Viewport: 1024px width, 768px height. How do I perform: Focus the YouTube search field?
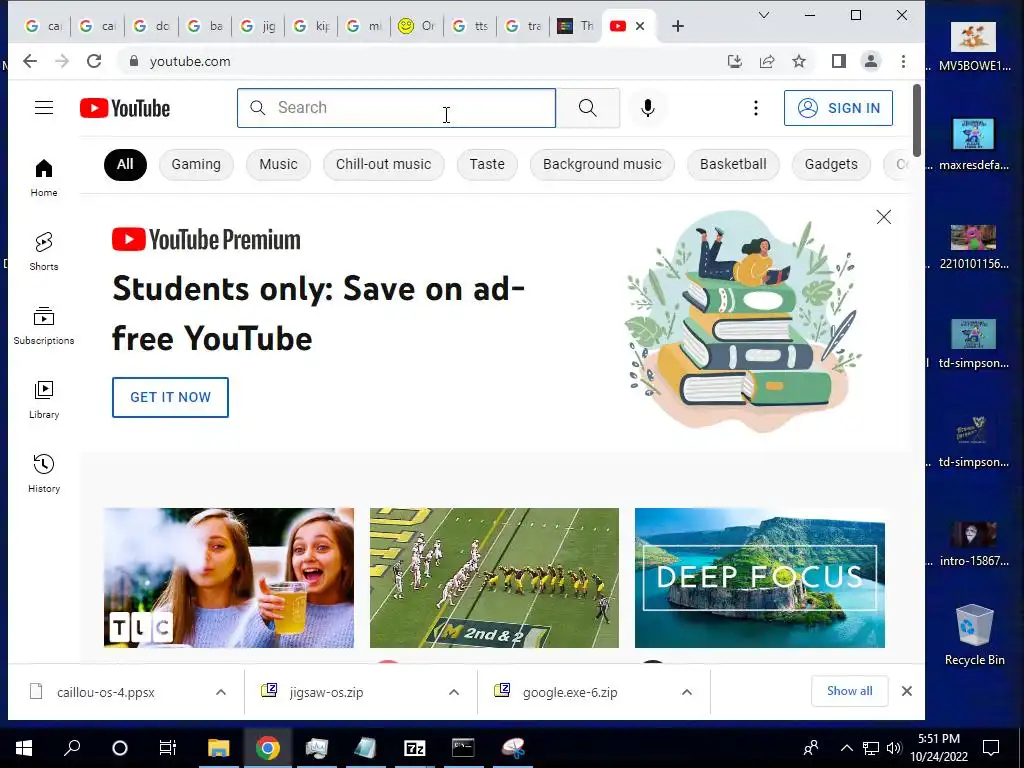click(x=396, y=108)
